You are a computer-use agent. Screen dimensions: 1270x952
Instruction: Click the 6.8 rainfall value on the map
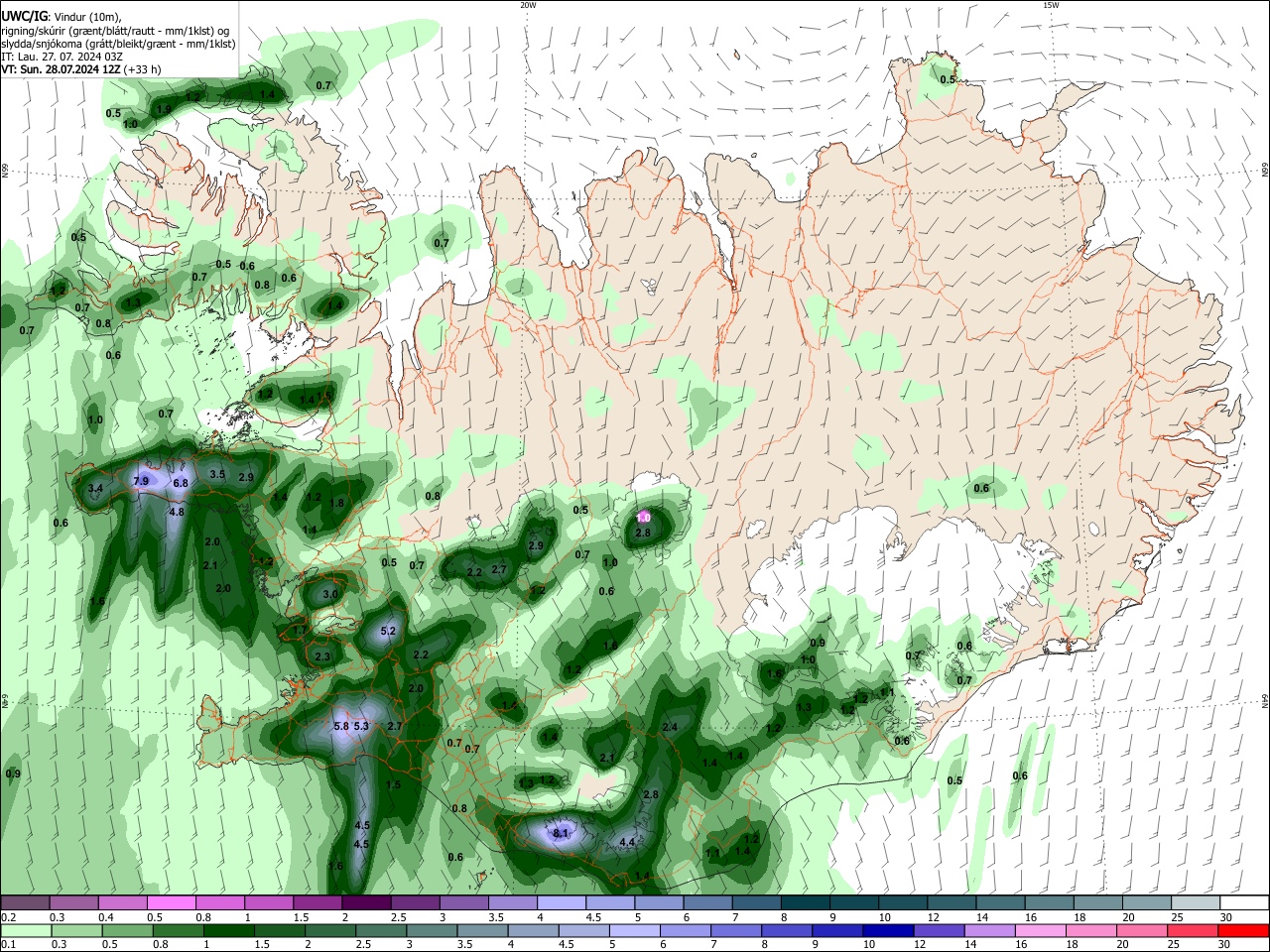pos(181,483)
